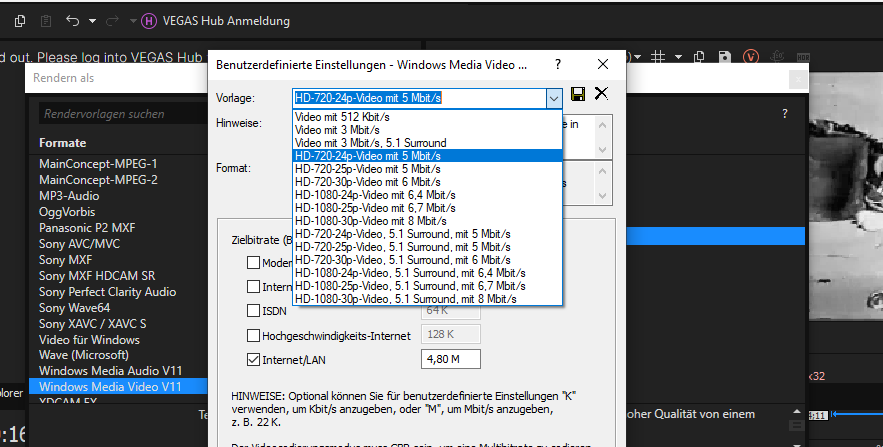This screenshot has width=883, height=447.
Task: Select the highlighted HD-720-24p-Video mit 5 Mbit/s entry in the list
Action: (x=427, y=156)
